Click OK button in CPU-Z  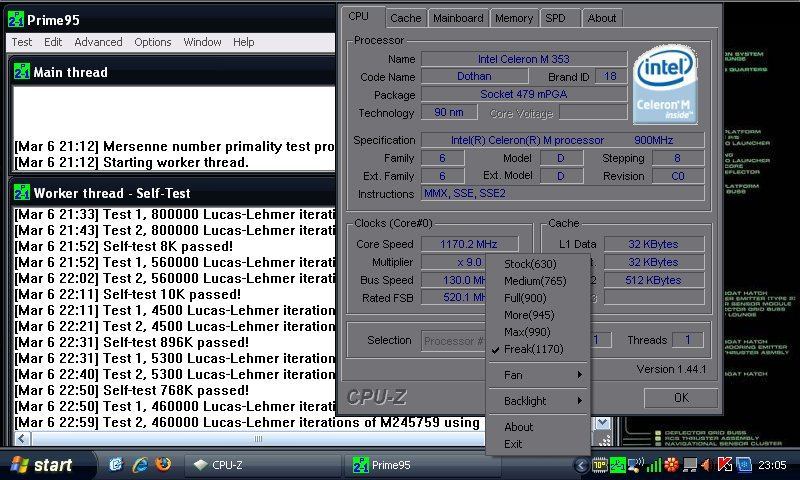(681, 397)
